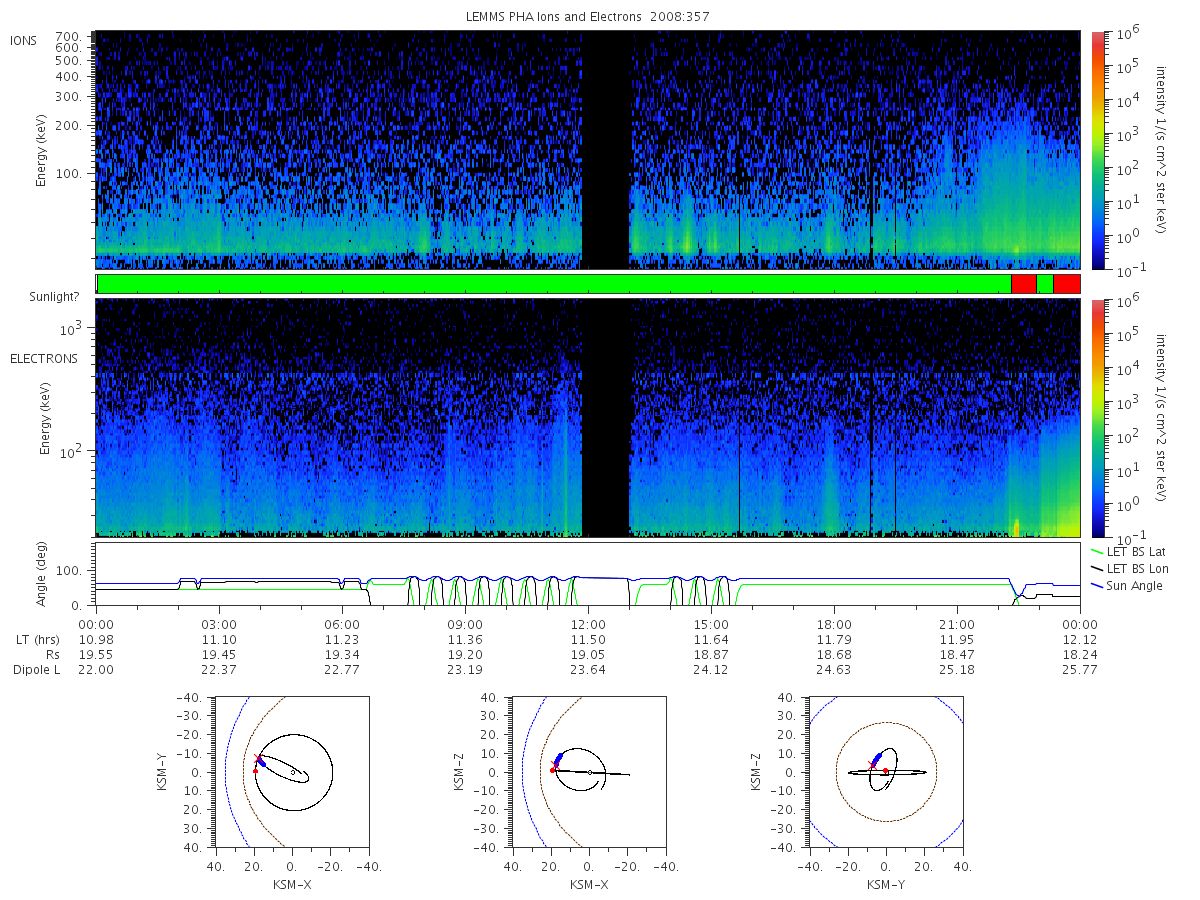Click the electrons intensity color bar
This screenshot has width=1200, height=900.
(1097, 417)
